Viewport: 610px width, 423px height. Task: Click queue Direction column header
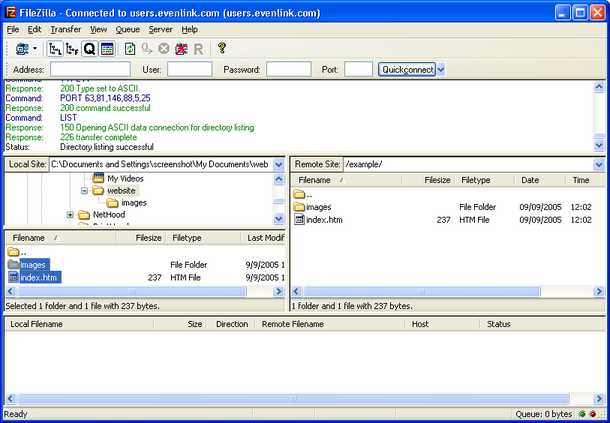click(x=232, y=324)
